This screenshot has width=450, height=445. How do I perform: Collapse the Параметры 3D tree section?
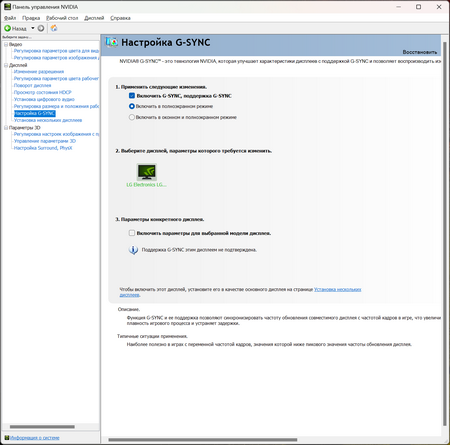tap(6, 128)
